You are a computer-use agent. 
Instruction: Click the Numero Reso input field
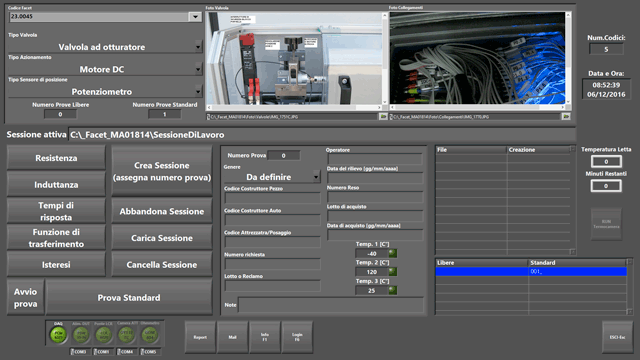375,197
